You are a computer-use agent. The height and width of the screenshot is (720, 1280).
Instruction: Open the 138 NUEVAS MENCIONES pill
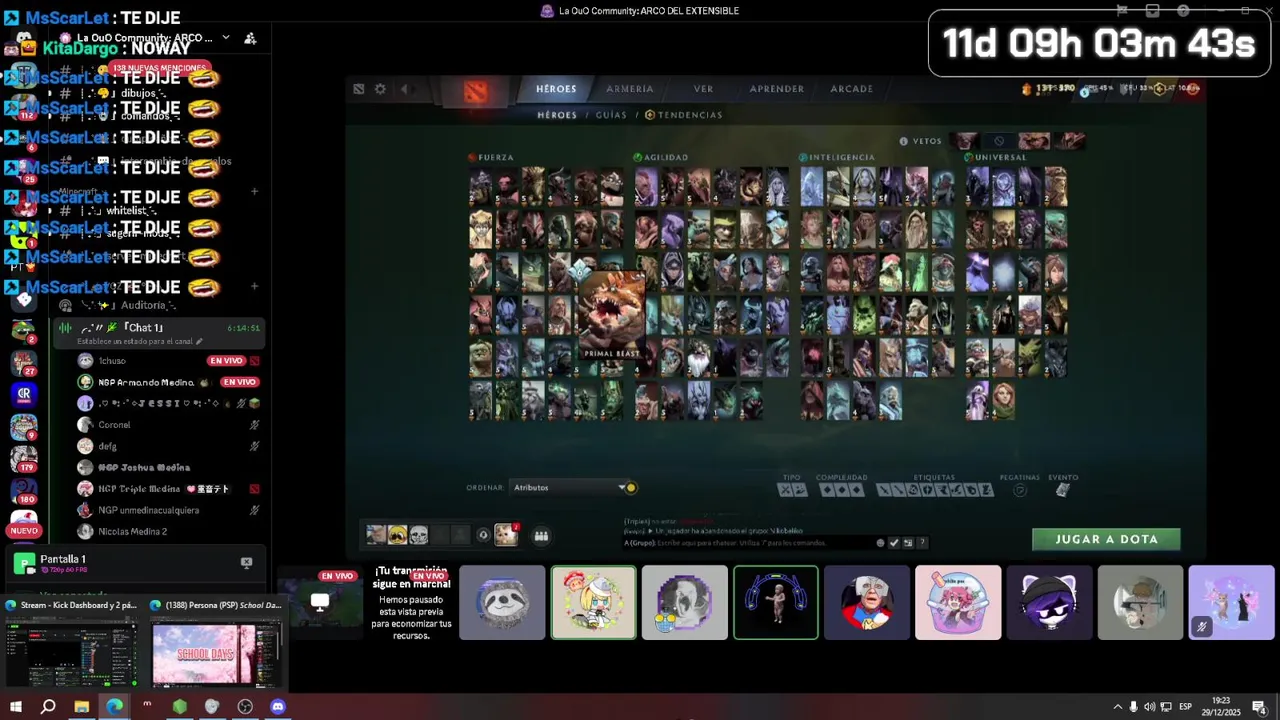[158, 68]
